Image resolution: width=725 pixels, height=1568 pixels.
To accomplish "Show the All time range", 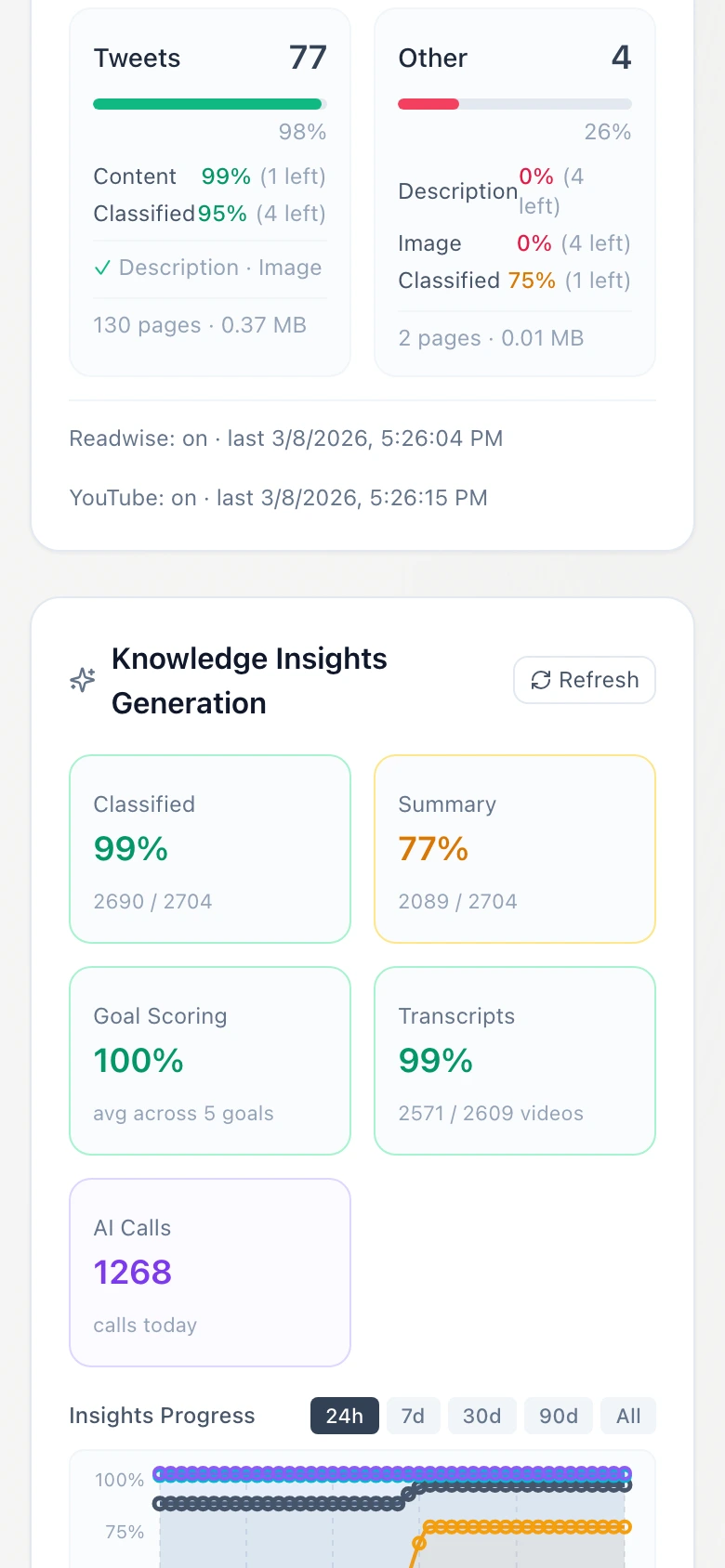I will click(x=627, y=1416).
